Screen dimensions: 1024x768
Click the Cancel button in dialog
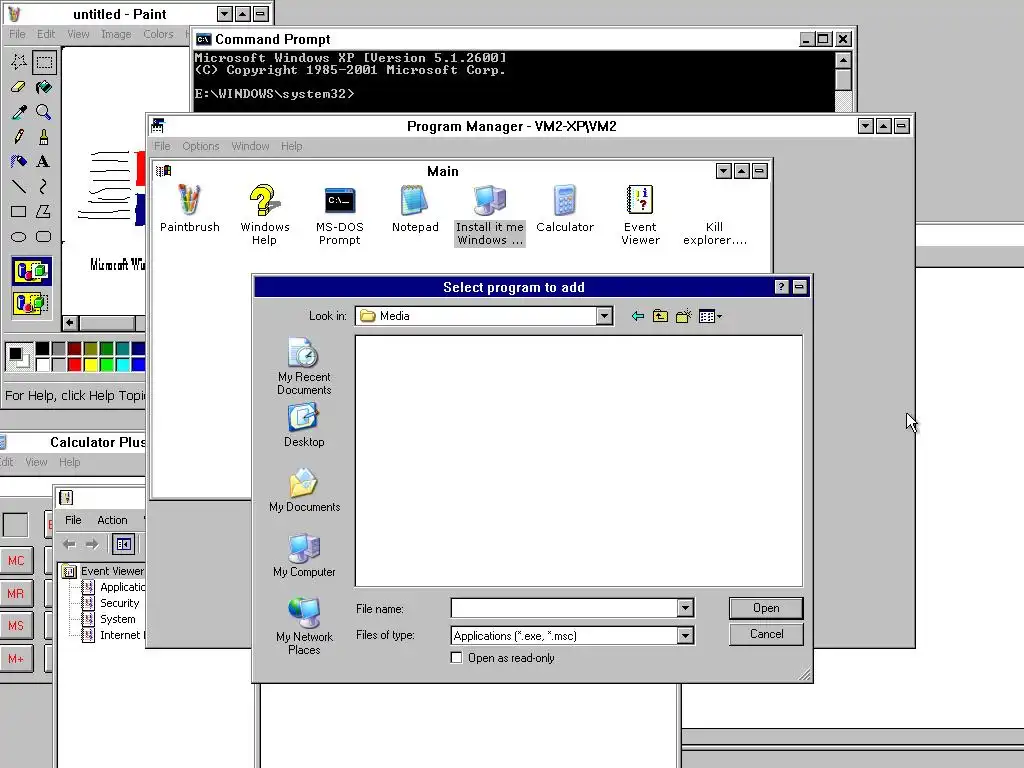pyautogui.click(x=766, y=634)
